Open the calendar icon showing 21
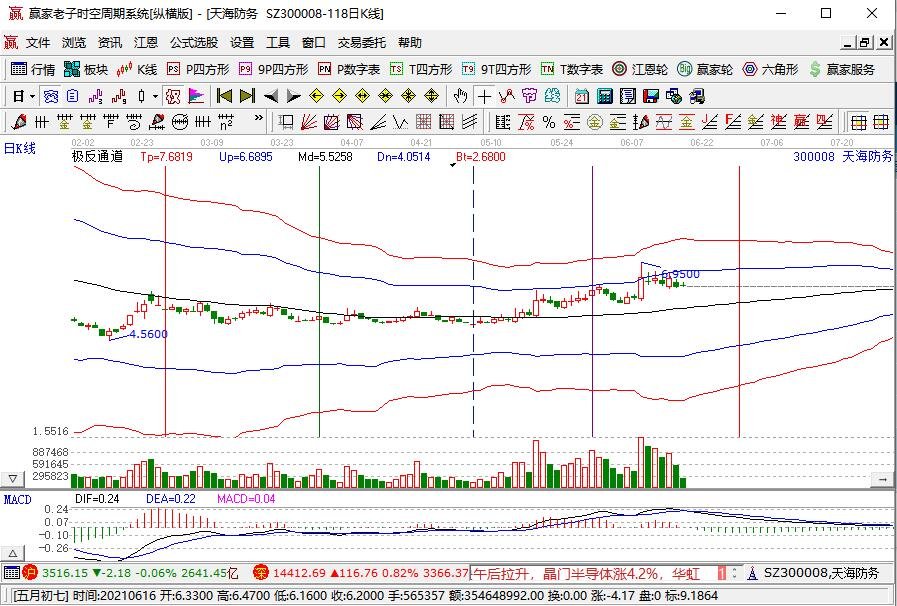897x606 pixels. click(582, 96)
